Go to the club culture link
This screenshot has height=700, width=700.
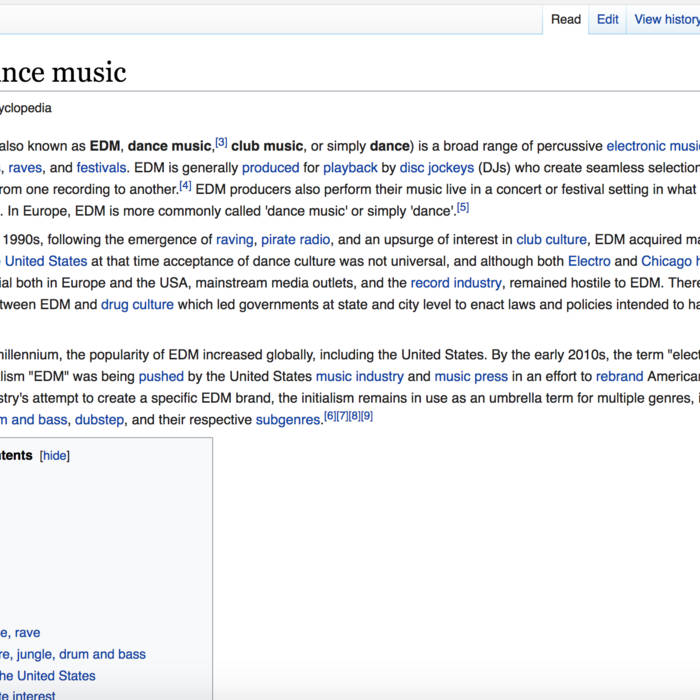[551, 239]
